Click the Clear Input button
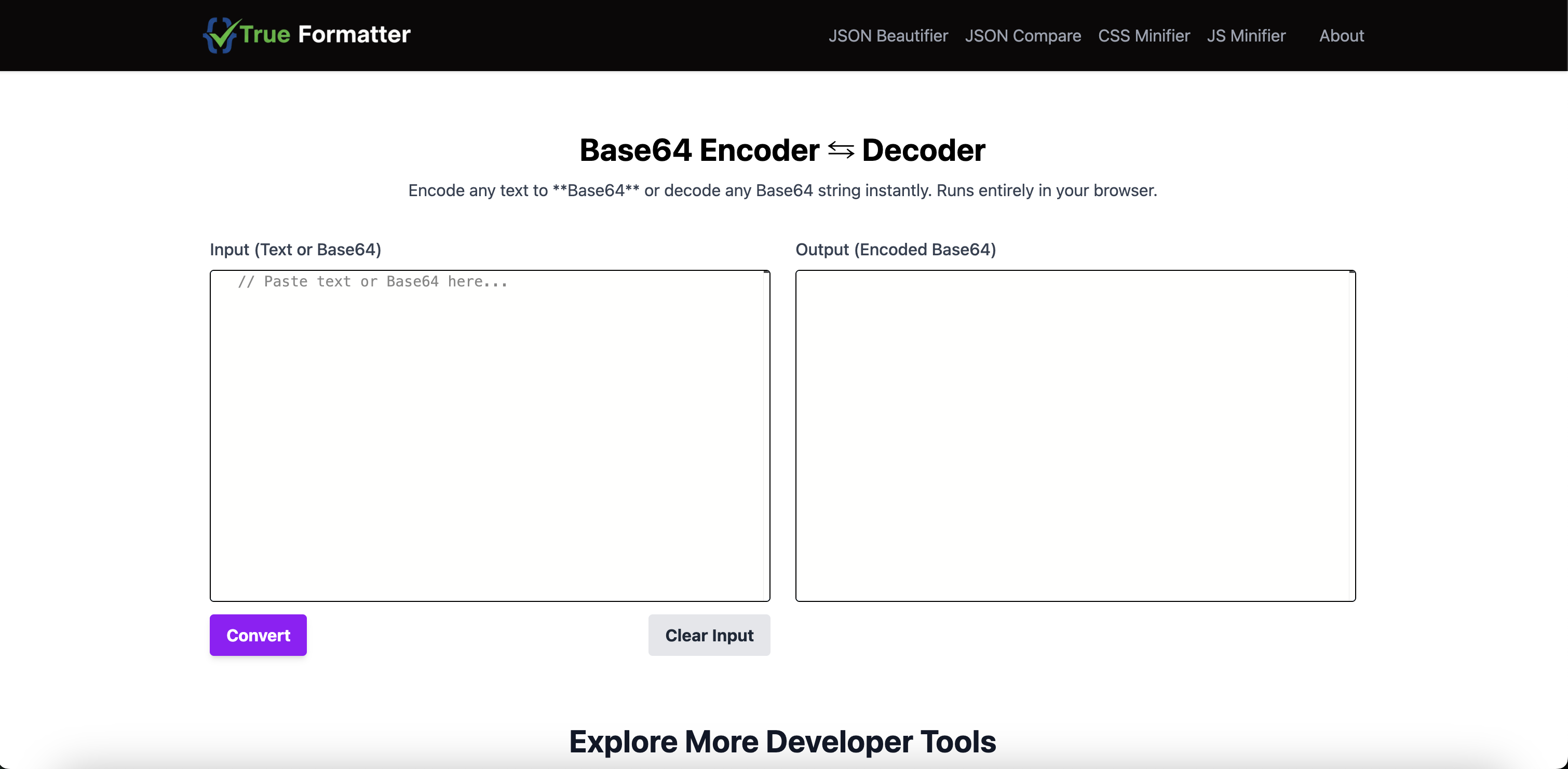The width and height of the screenshot is (1568, 769). [x=709, y=635]
